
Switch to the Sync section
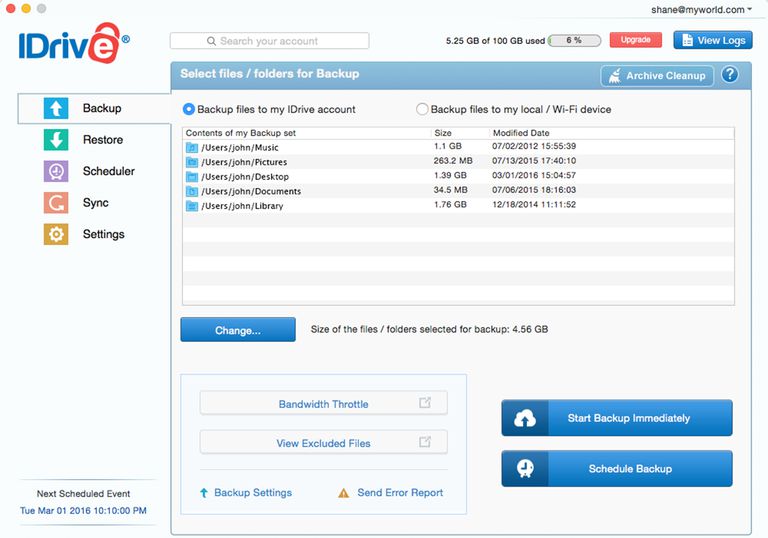(x=76, y=202)
